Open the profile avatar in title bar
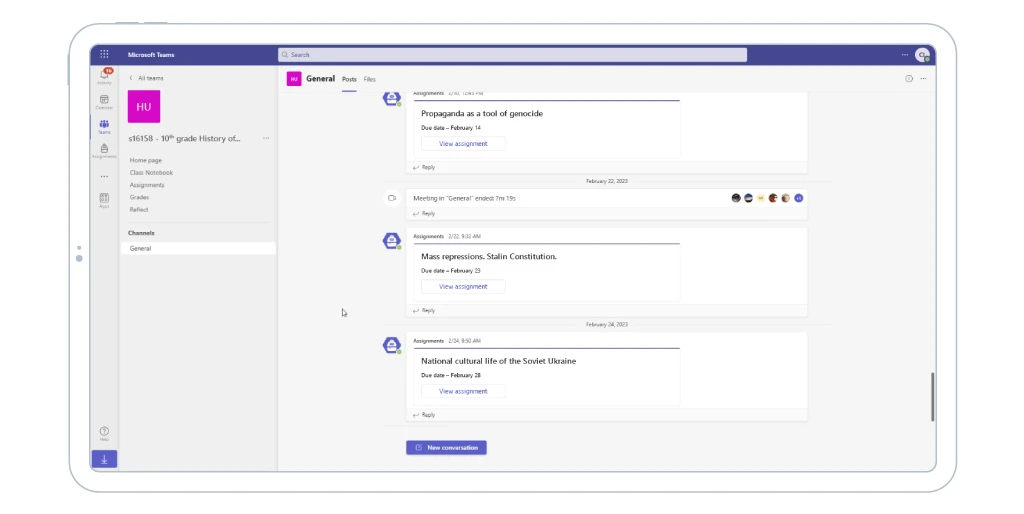This screenshot has height=514, width=1024. pyautogui.click(x=922, y=55)
